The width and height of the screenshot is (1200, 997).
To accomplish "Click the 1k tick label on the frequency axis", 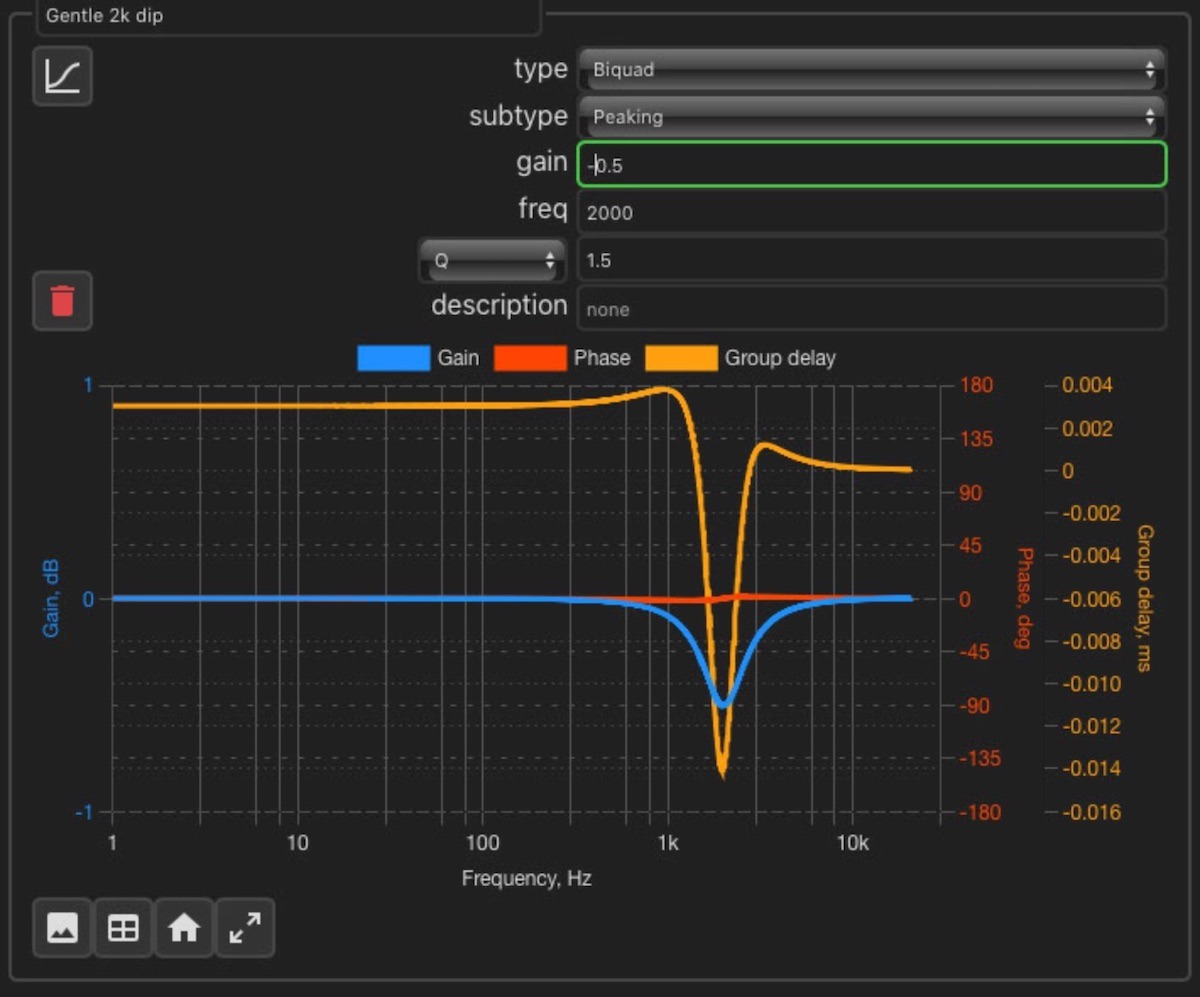I will coord(668,843).
